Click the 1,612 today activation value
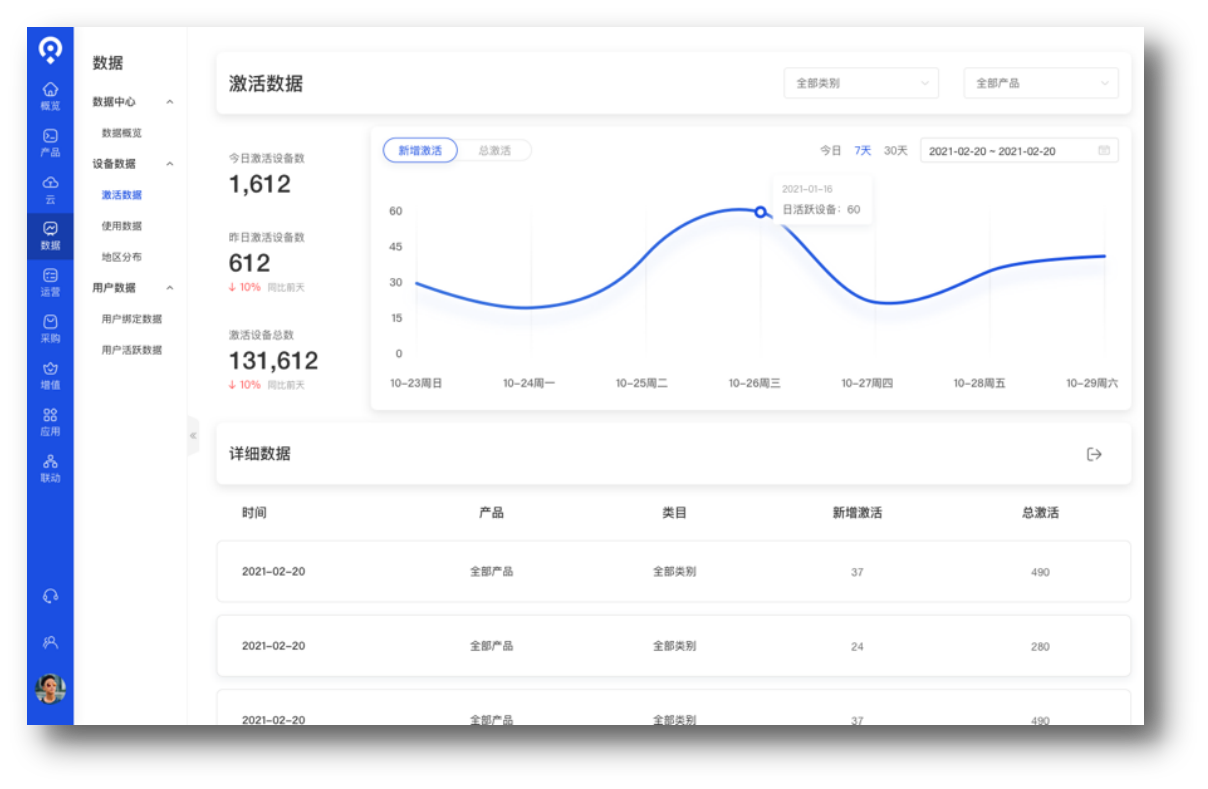Image resolution: width=1208 pixels, height=789 pixels. click(259, 184)
